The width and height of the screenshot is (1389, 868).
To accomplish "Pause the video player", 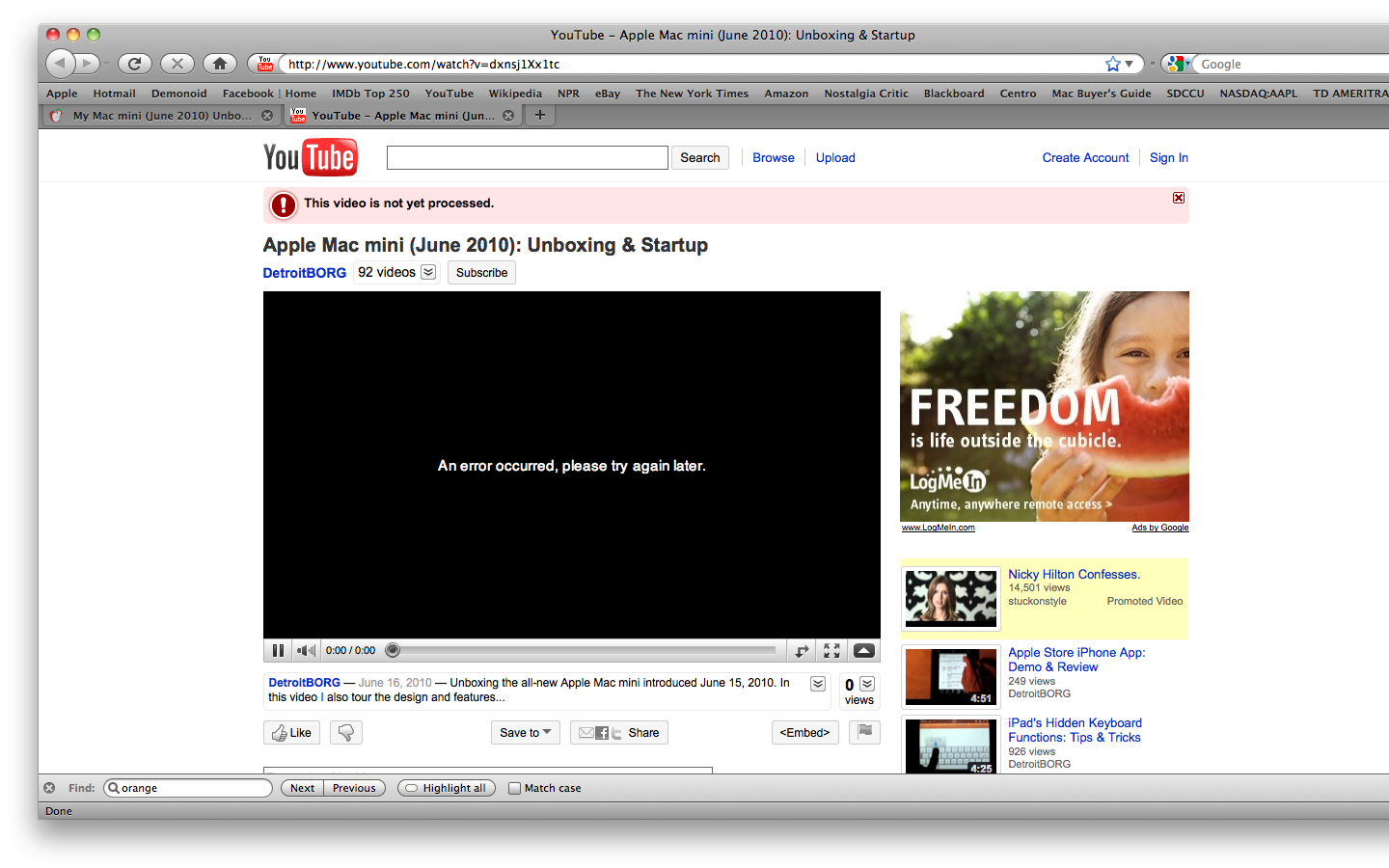I will click(x=278, y=650).
